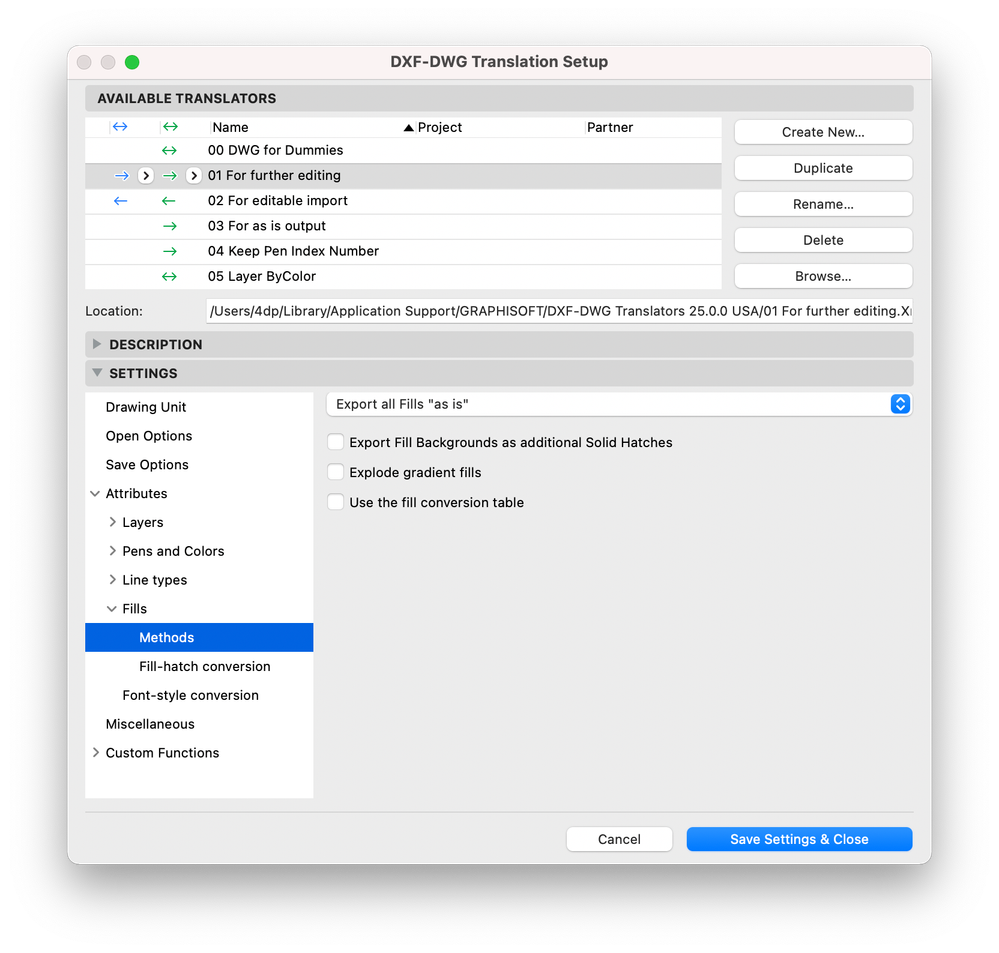Click green import arrow on 02 For editable import
This screenshot has width=999, height=953.
168,201
